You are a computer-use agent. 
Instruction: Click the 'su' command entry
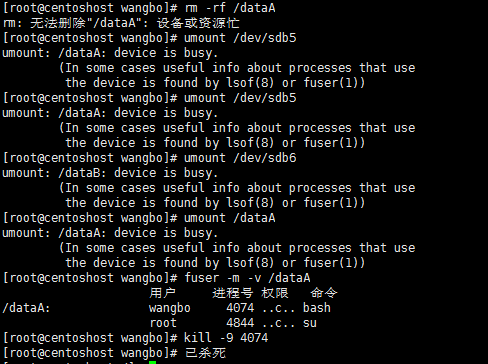(x=310, y=323)
